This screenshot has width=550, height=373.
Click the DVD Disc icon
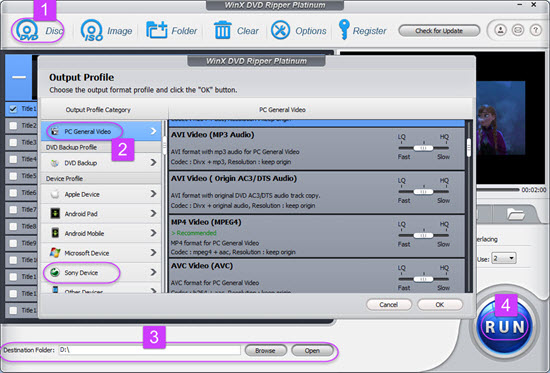(x=27, y=31)
